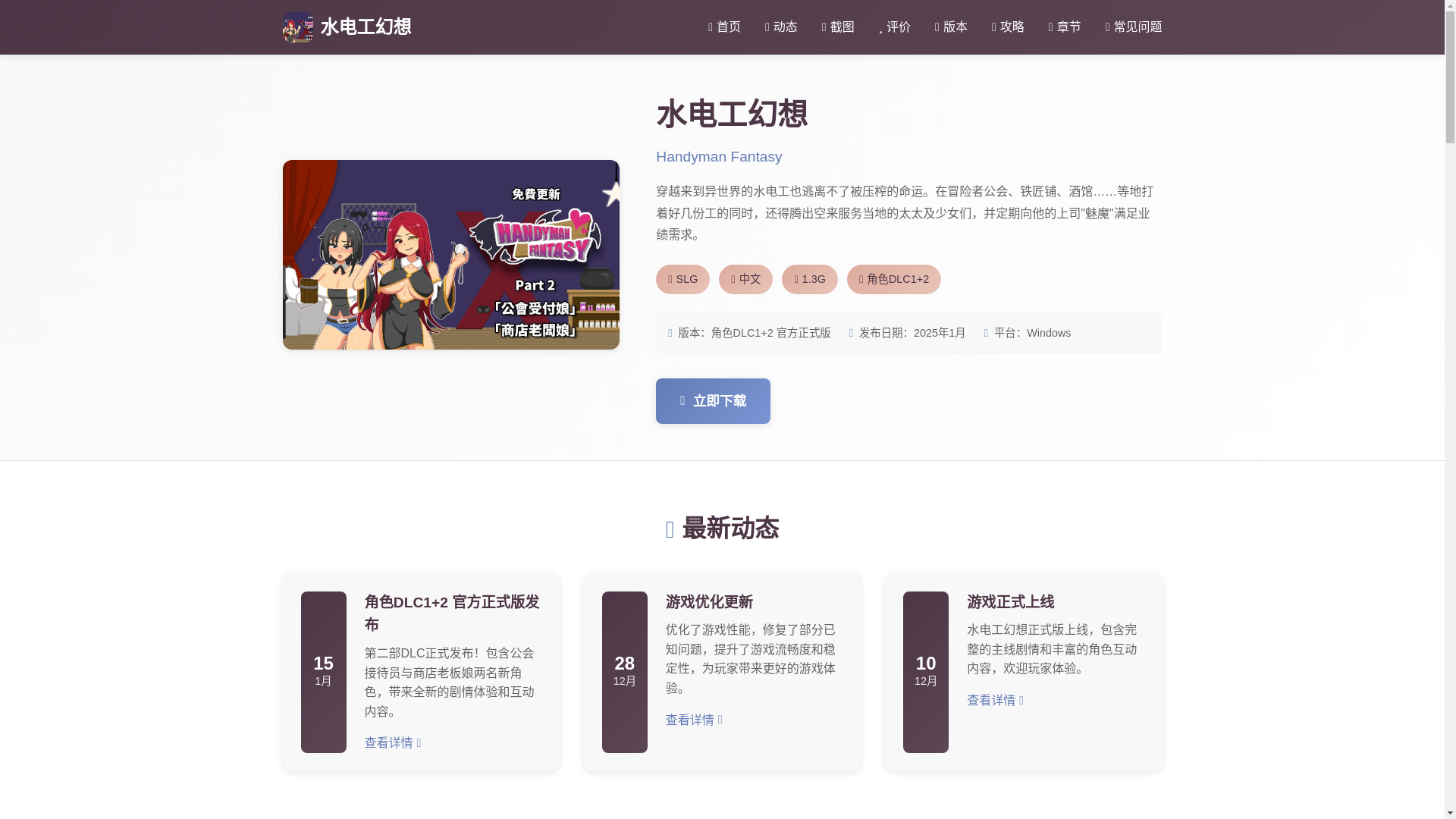
Task: Click the 水电工幻想 header site title
Action: click(x=366, y=27)
